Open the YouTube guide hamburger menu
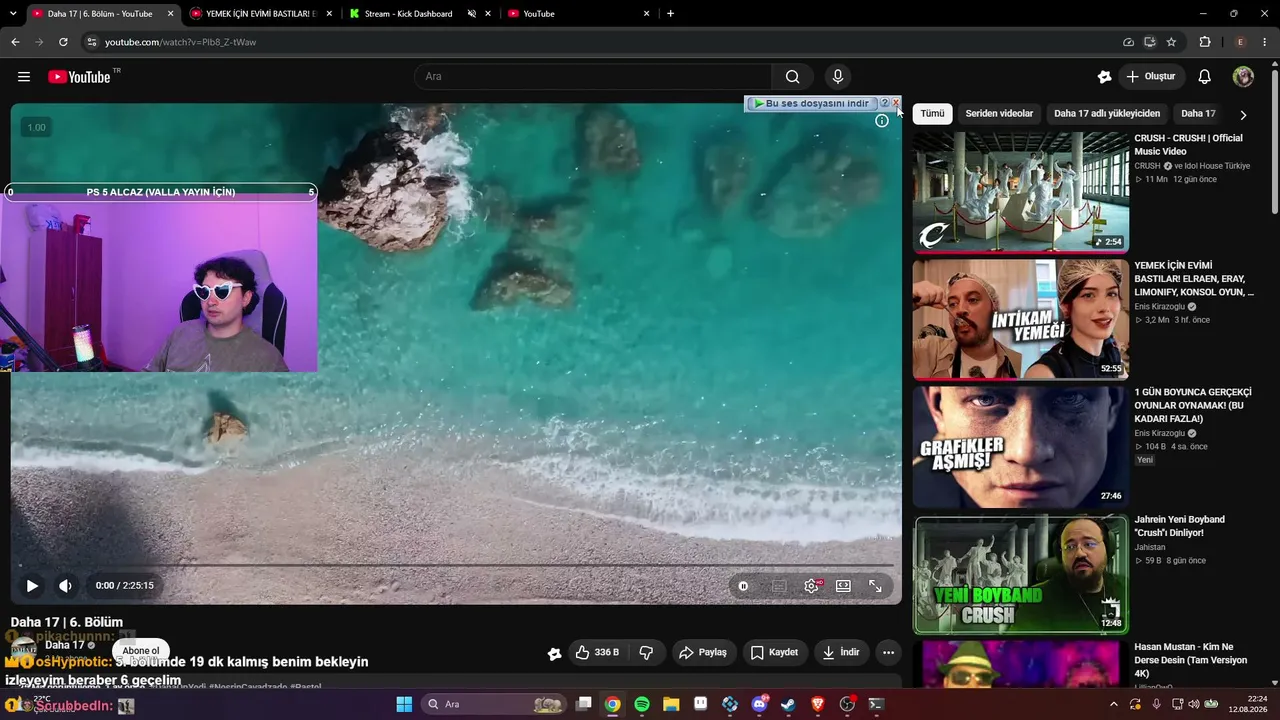This screenshot has height=720, width=1280. (24, 77)
